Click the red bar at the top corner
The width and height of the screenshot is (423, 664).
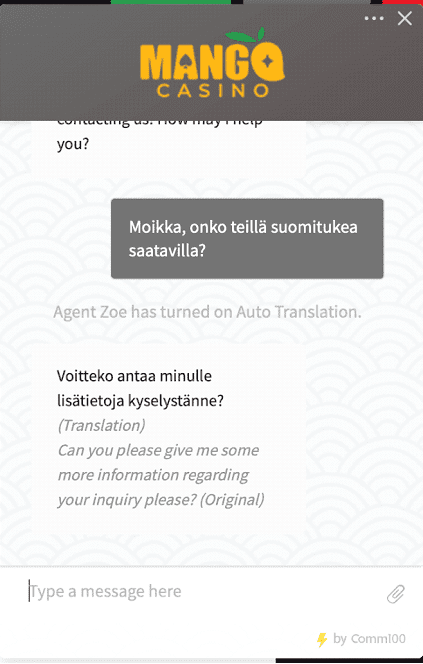tap(403, 2)
